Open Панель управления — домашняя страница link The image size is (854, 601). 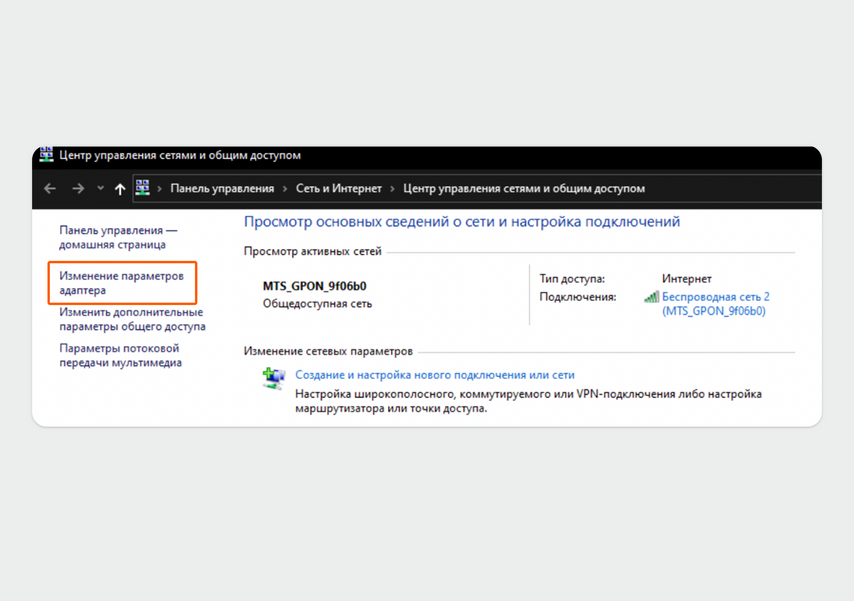(x=118, y=238)
